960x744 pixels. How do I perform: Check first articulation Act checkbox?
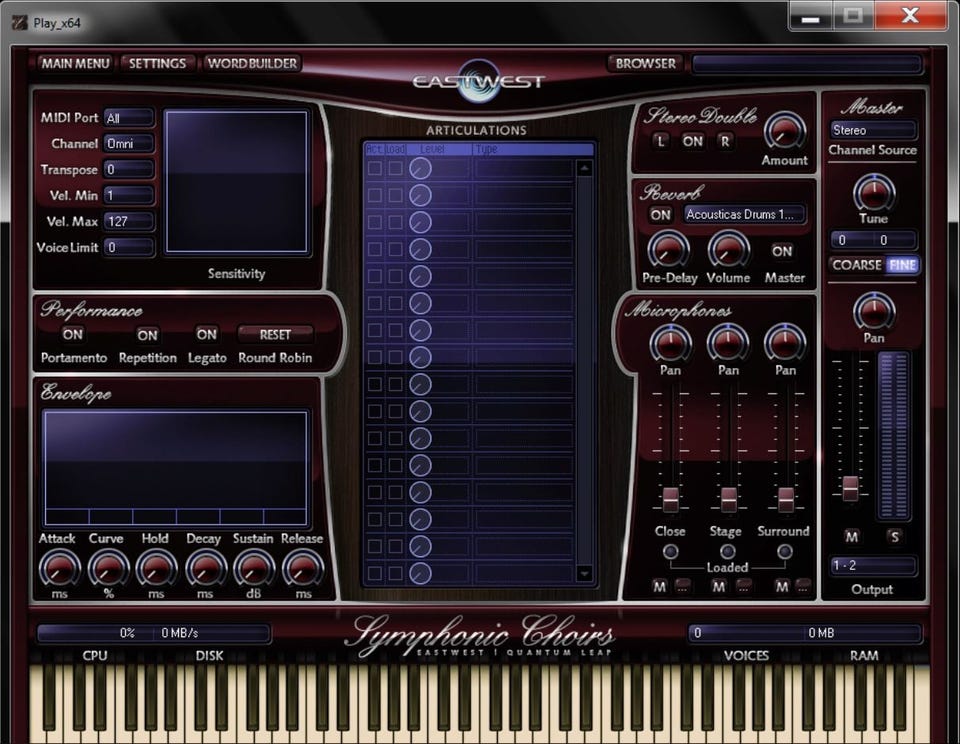(375, 168)
